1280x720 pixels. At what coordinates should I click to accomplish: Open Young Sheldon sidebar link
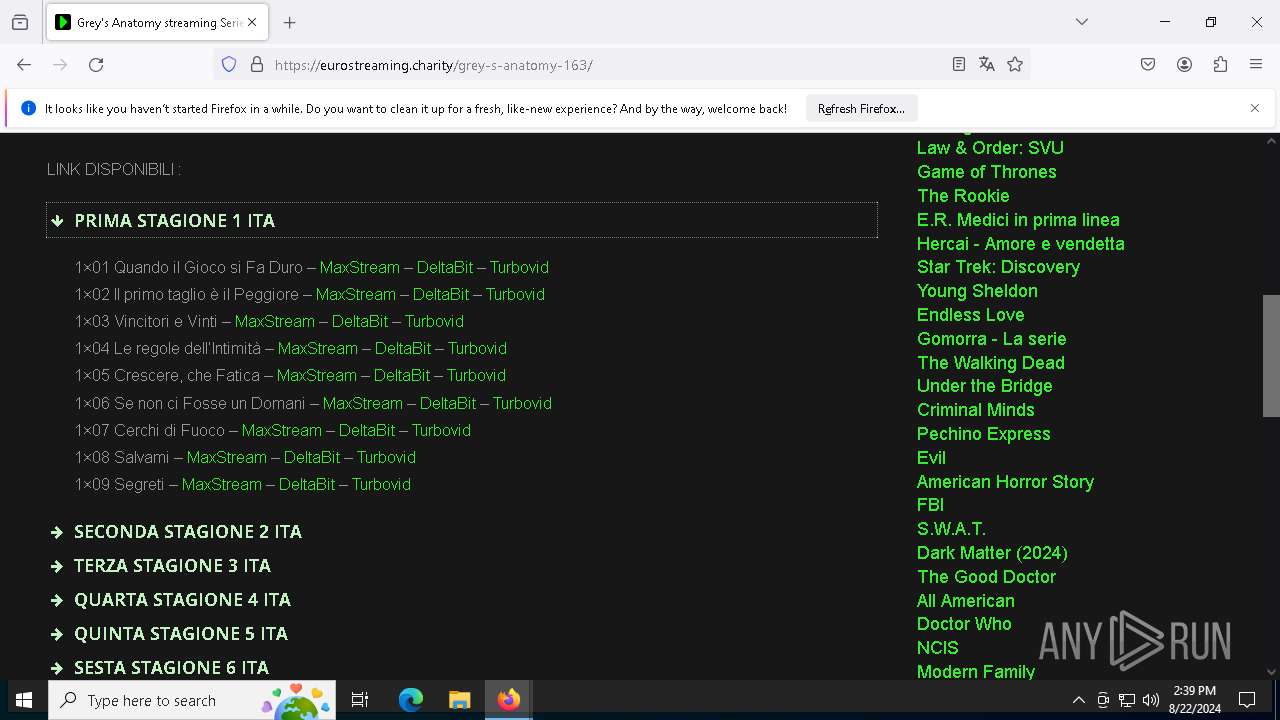(977, 291)
